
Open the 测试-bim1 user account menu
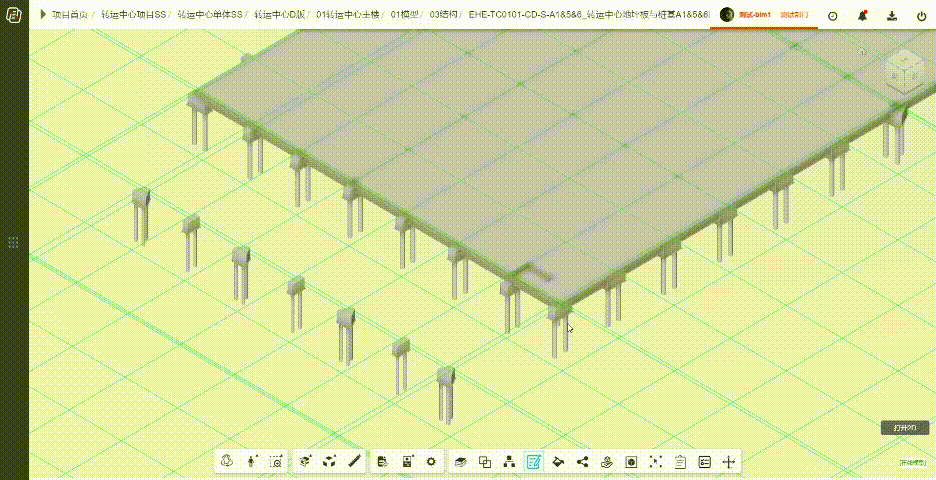[x=748, y=15]
